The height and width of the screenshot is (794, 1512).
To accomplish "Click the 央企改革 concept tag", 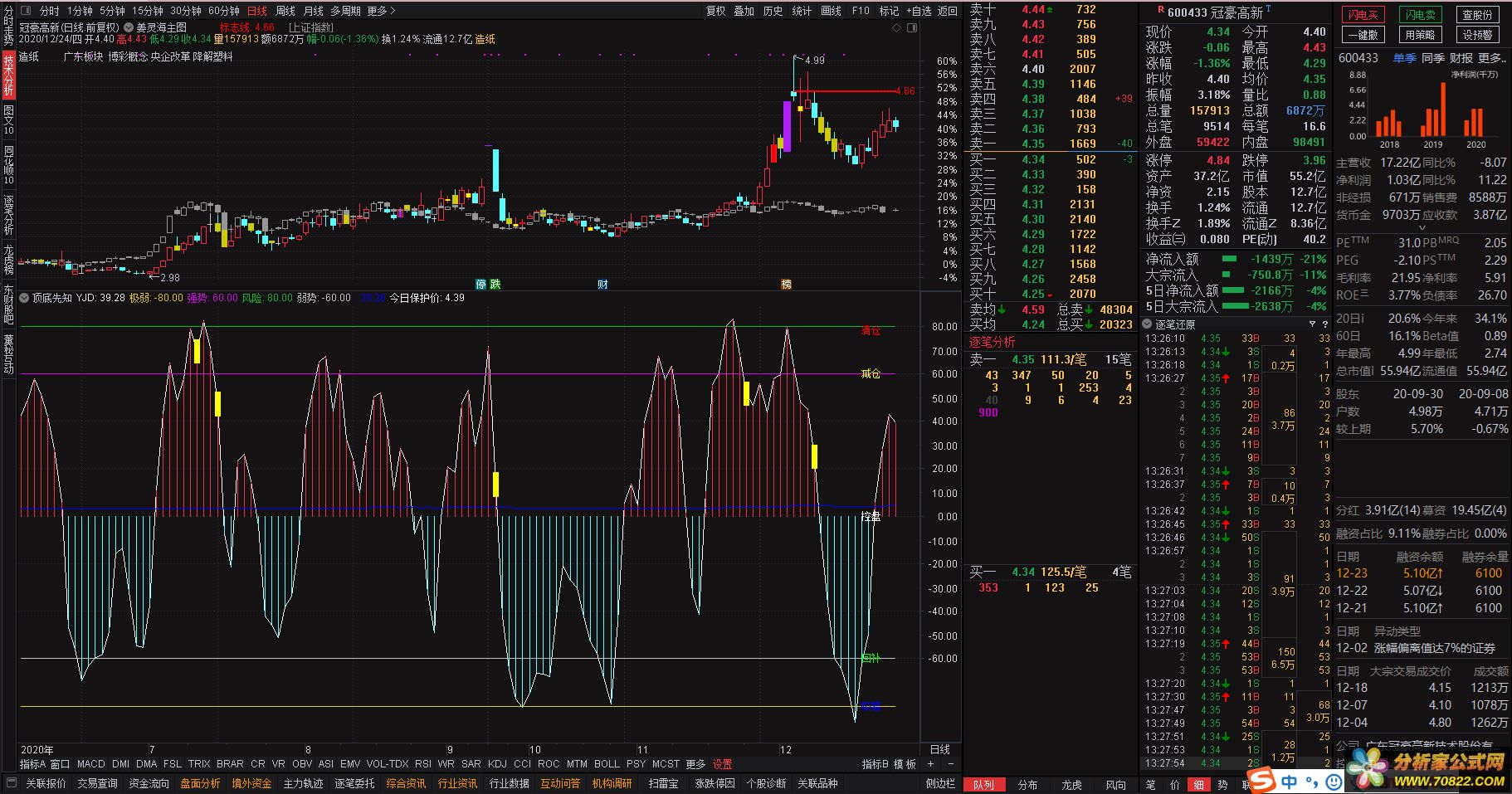I will click(x=170, y=56).
